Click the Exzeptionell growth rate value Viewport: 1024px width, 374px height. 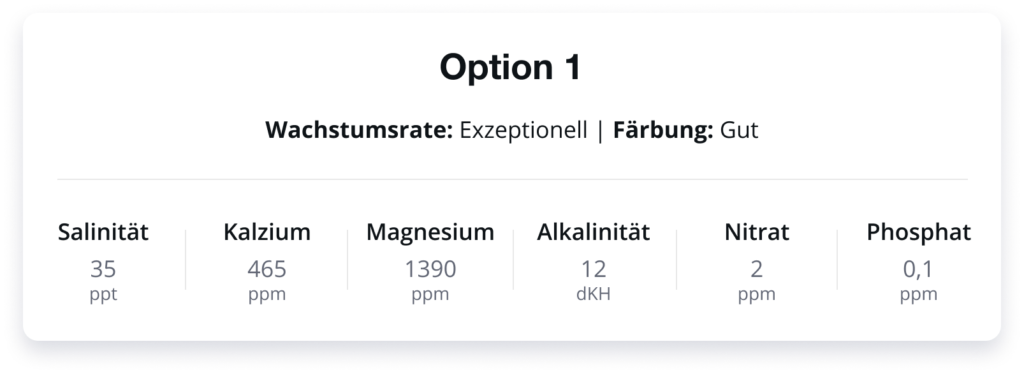pyautogui.click(x=523, y=131)
